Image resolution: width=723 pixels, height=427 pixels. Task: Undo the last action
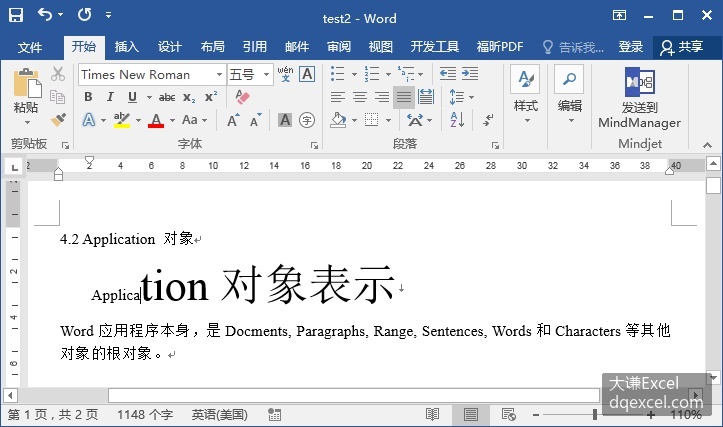45,15
